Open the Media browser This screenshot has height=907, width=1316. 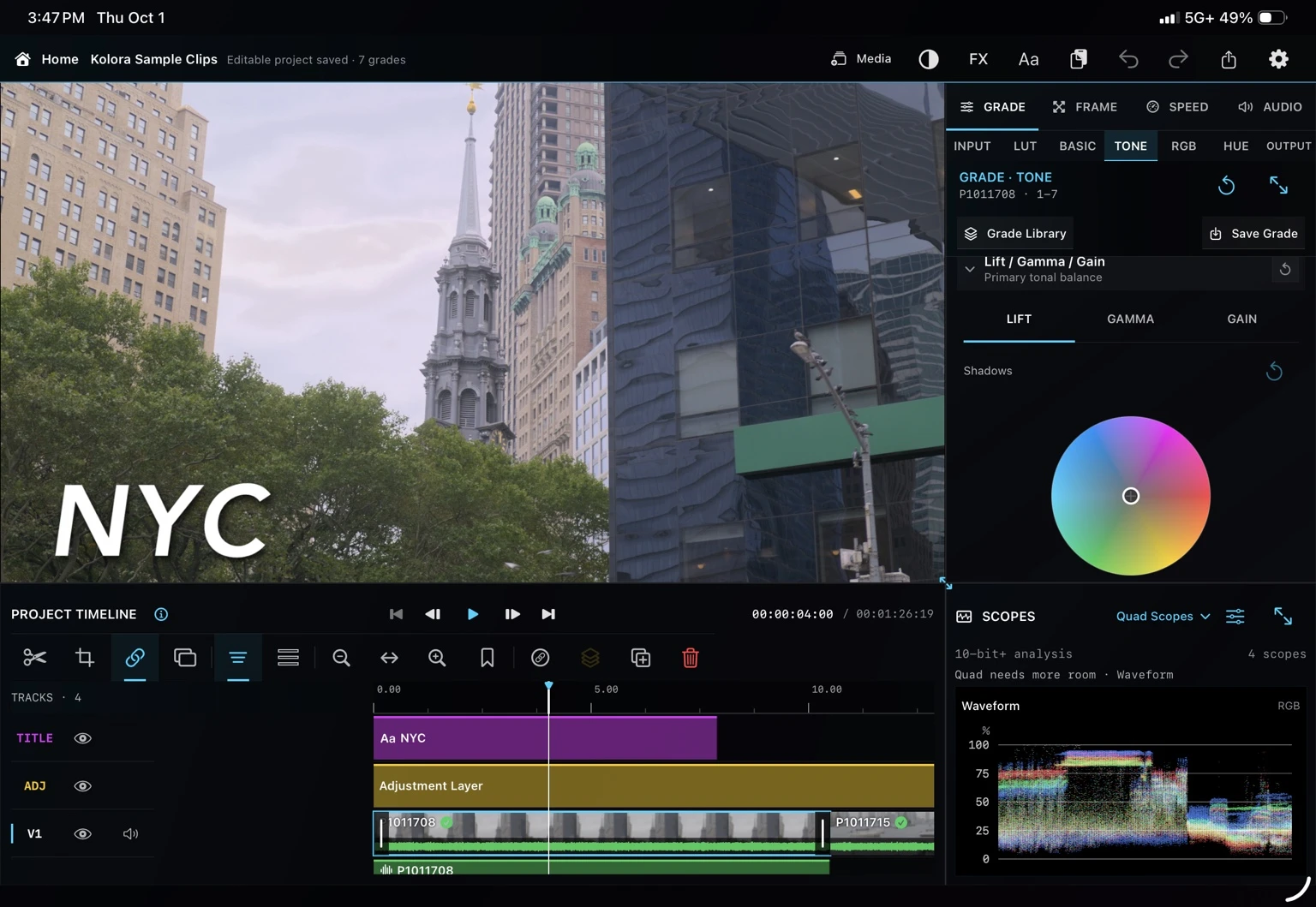pos(861,59)
